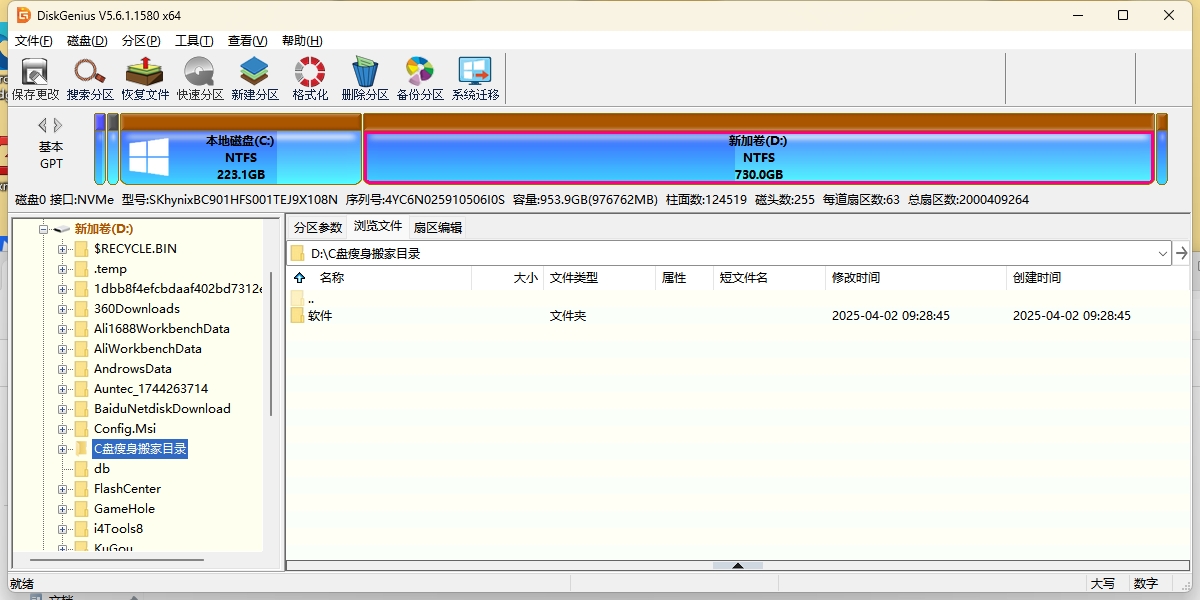Image resolution: width=1200 pixels, height=600 pixels.
Task: Expand the BaiduNetdiskDownload folder node
Action: [62, 409]
